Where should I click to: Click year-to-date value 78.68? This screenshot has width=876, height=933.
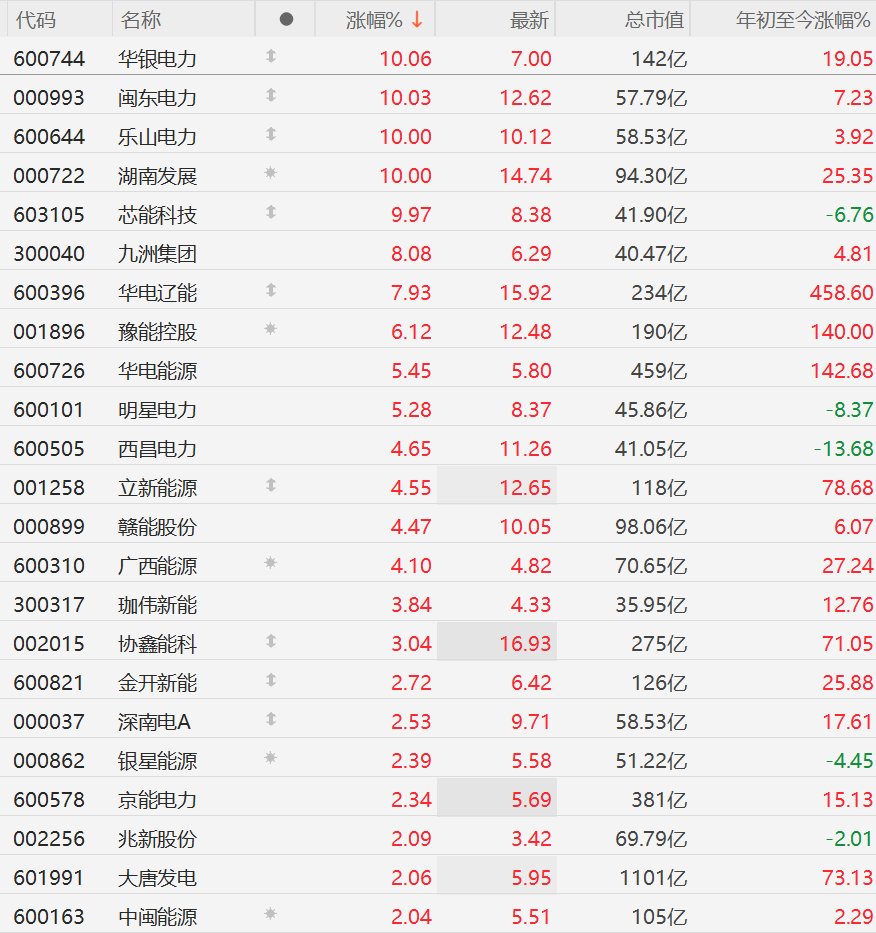847,488
